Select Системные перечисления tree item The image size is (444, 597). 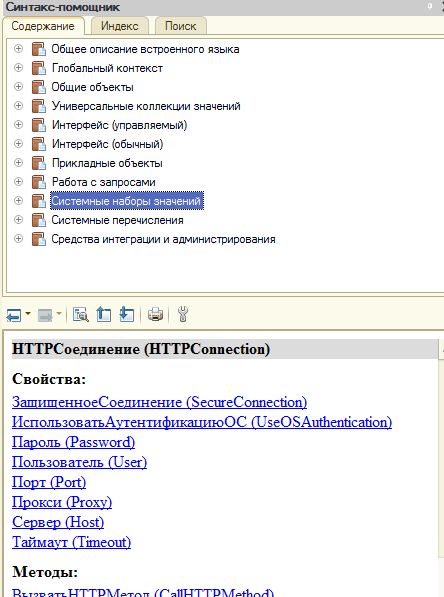(x=117, y=220)
